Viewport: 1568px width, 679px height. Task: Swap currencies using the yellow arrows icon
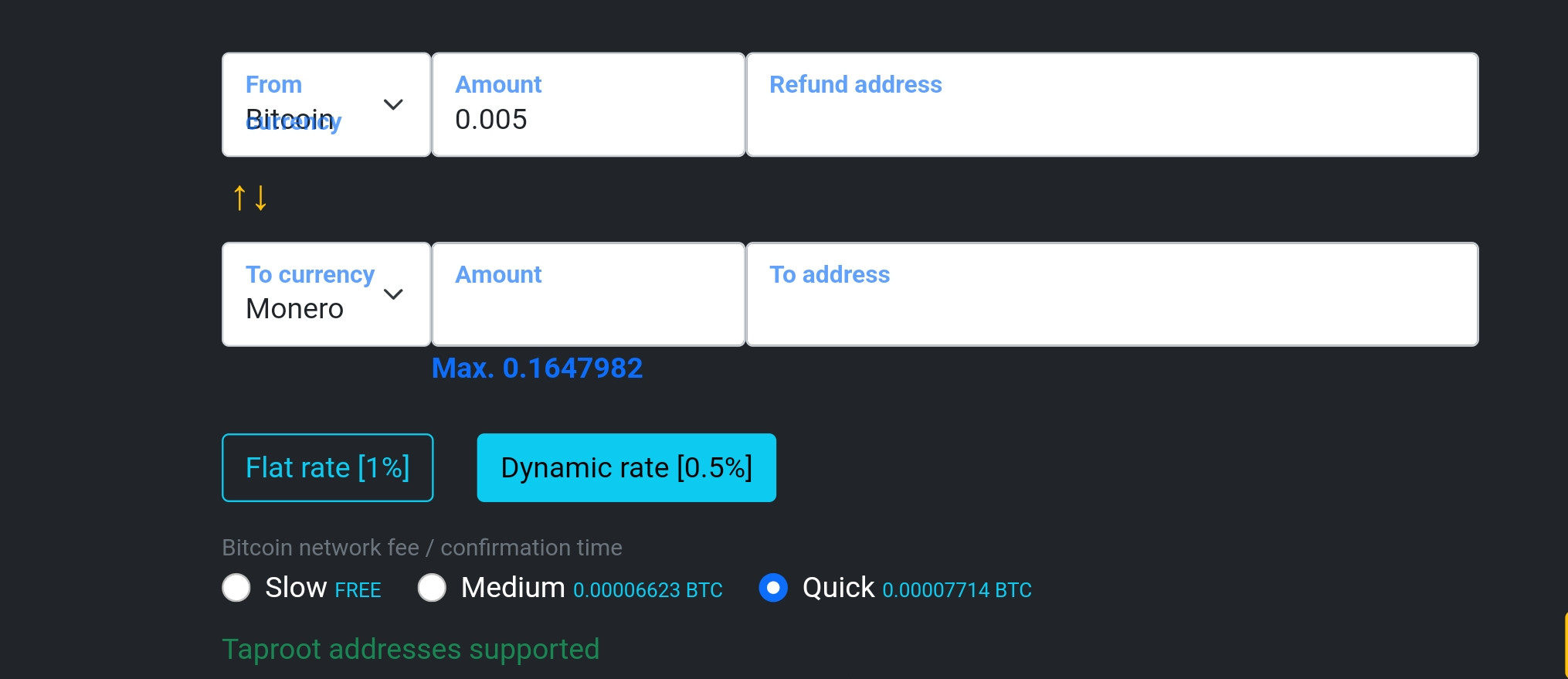click(250, 198)
